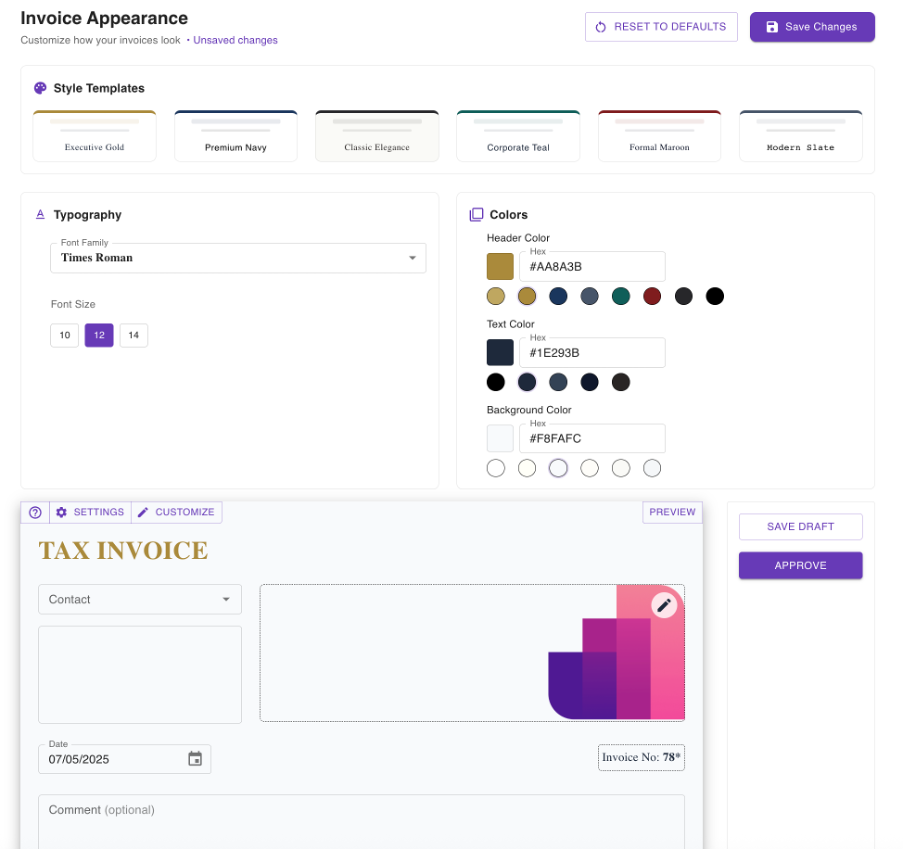Open invoice Settings with gear icon
The width and height of the screenshot is (904, 850).
click(90, 512)
